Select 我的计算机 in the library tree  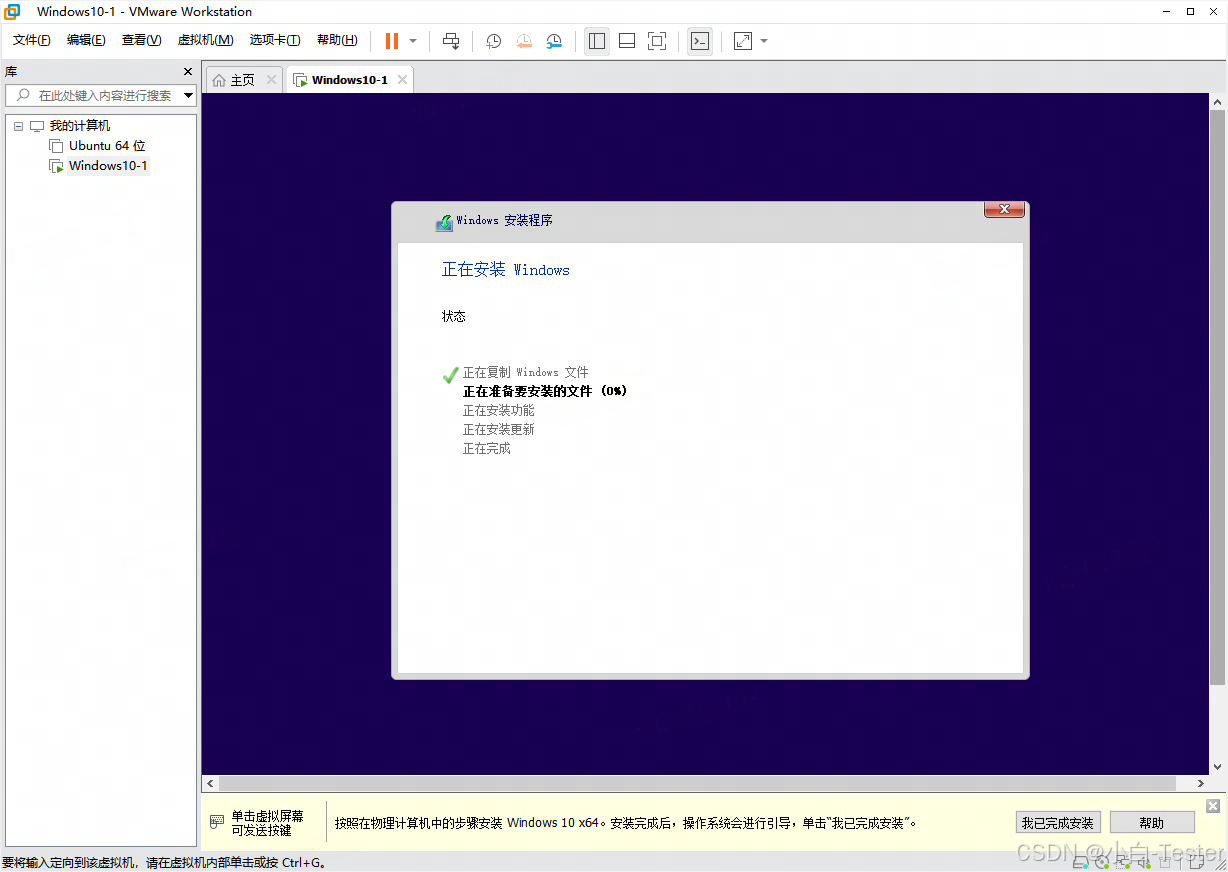(x=80, y=126)
